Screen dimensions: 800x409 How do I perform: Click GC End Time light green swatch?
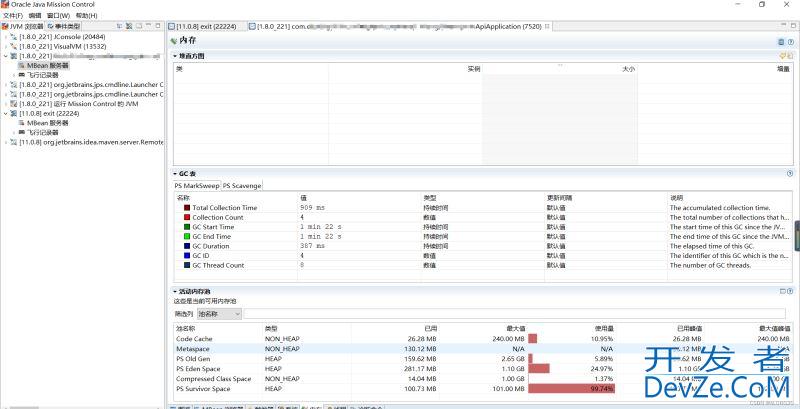(187, 237)
